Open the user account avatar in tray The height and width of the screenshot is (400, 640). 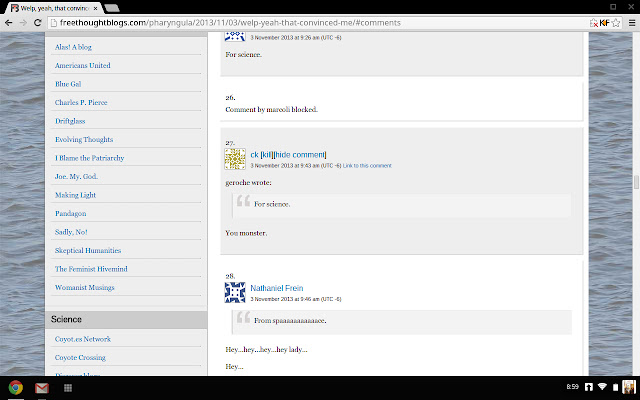[x=629, y=387]
